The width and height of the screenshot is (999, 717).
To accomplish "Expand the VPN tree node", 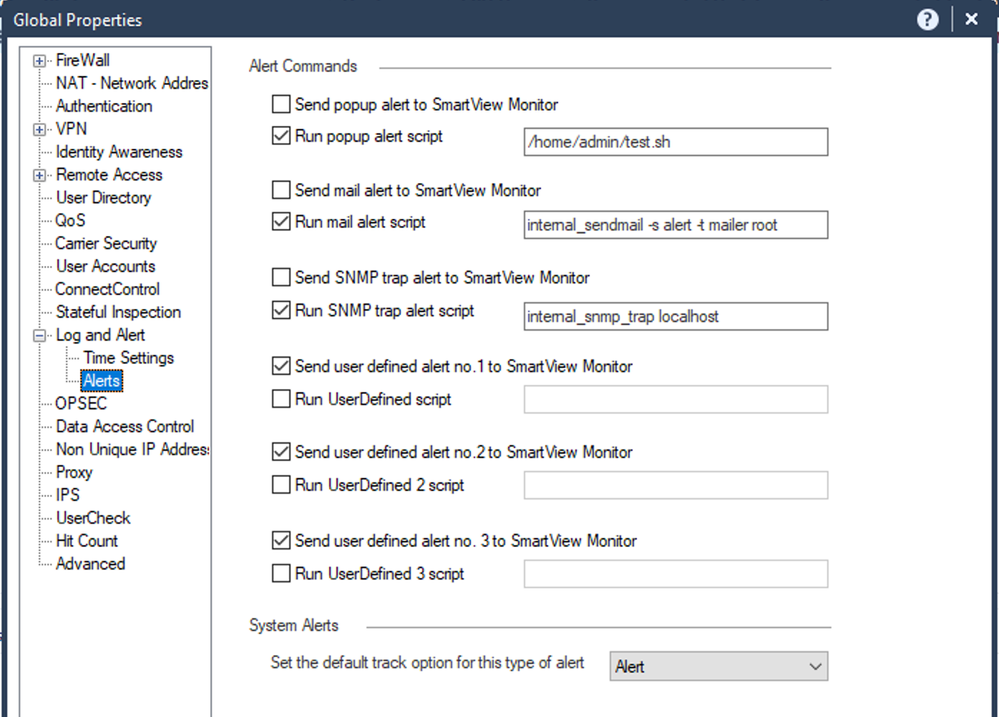I will coord(40,130).
